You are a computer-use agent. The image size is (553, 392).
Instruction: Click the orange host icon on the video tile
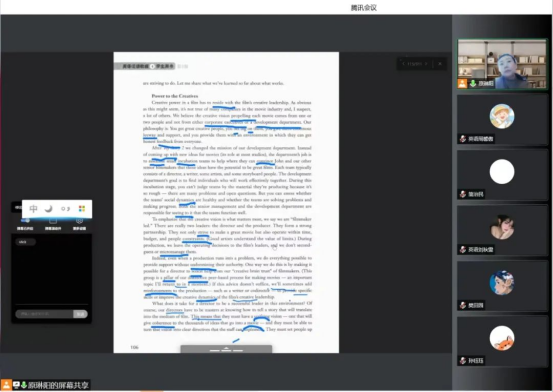point(463,84)
